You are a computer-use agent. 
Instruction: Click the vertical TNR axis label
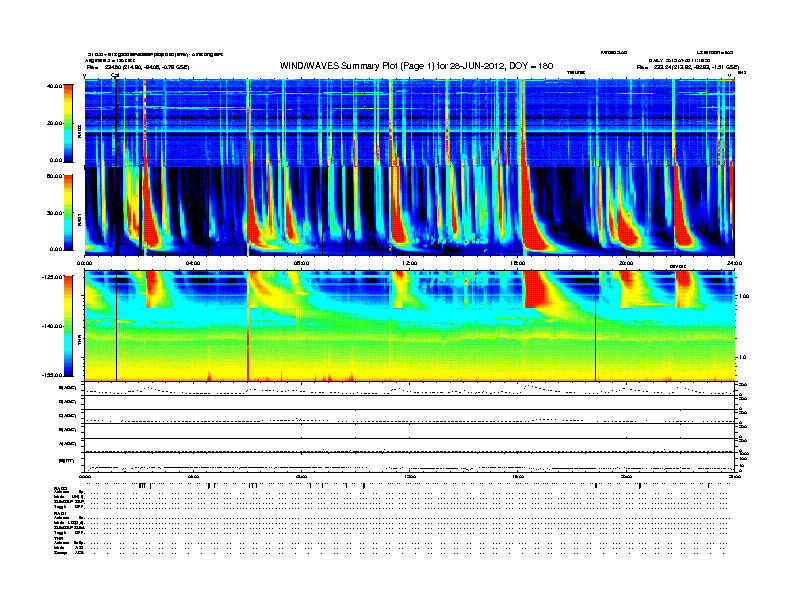click(80, 342)
